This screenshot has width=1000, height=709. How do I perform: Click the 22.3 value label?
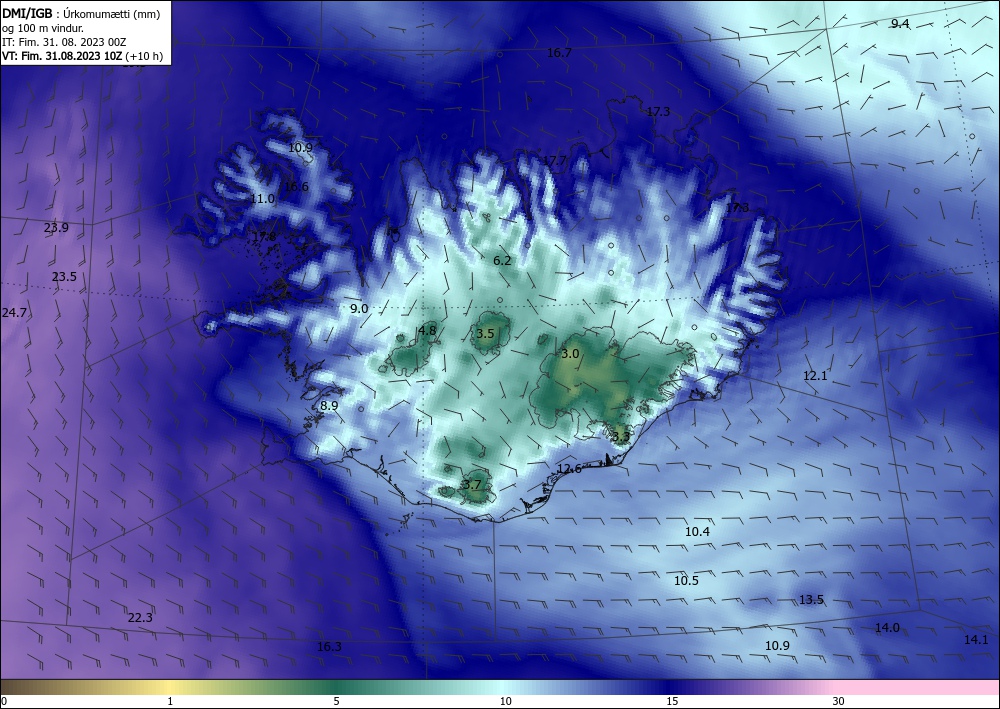(140, 617)
